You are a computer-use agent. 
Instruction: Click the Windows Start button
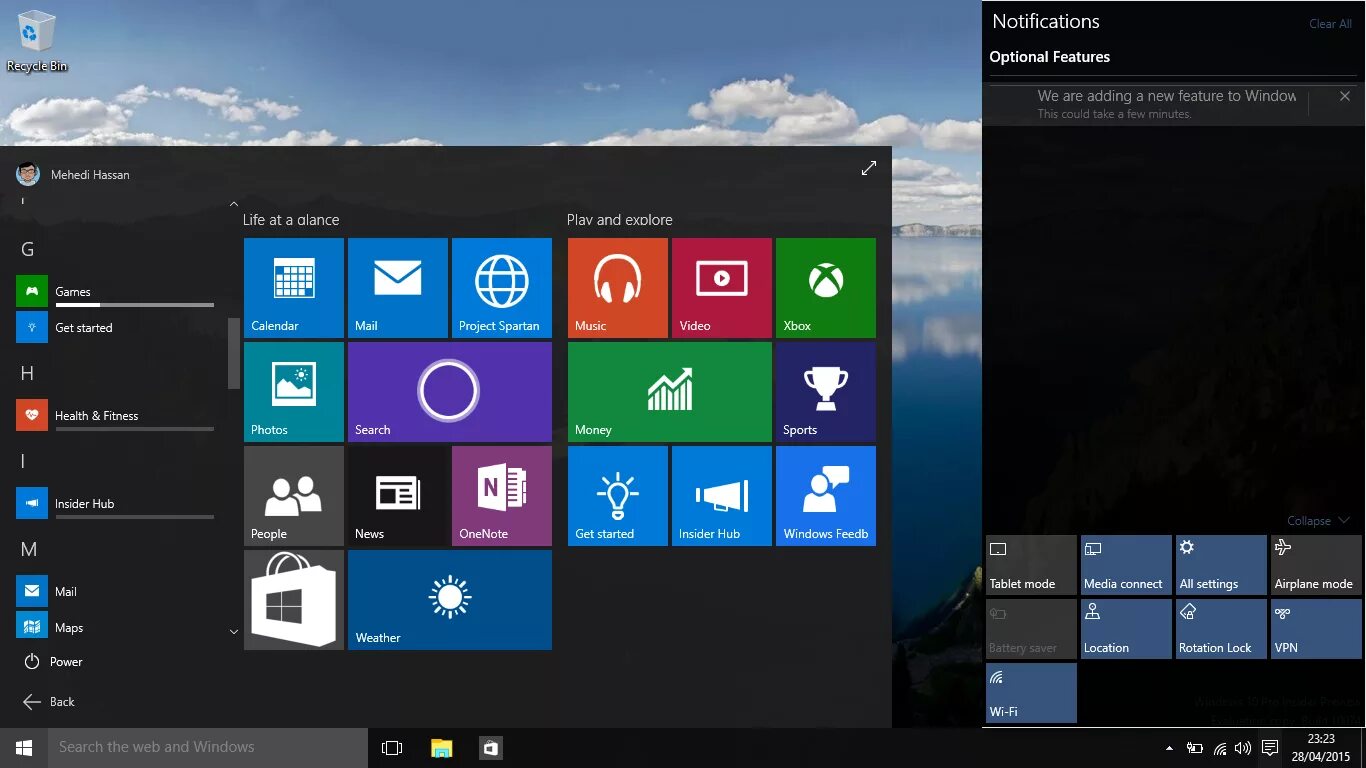pos(24,748)
